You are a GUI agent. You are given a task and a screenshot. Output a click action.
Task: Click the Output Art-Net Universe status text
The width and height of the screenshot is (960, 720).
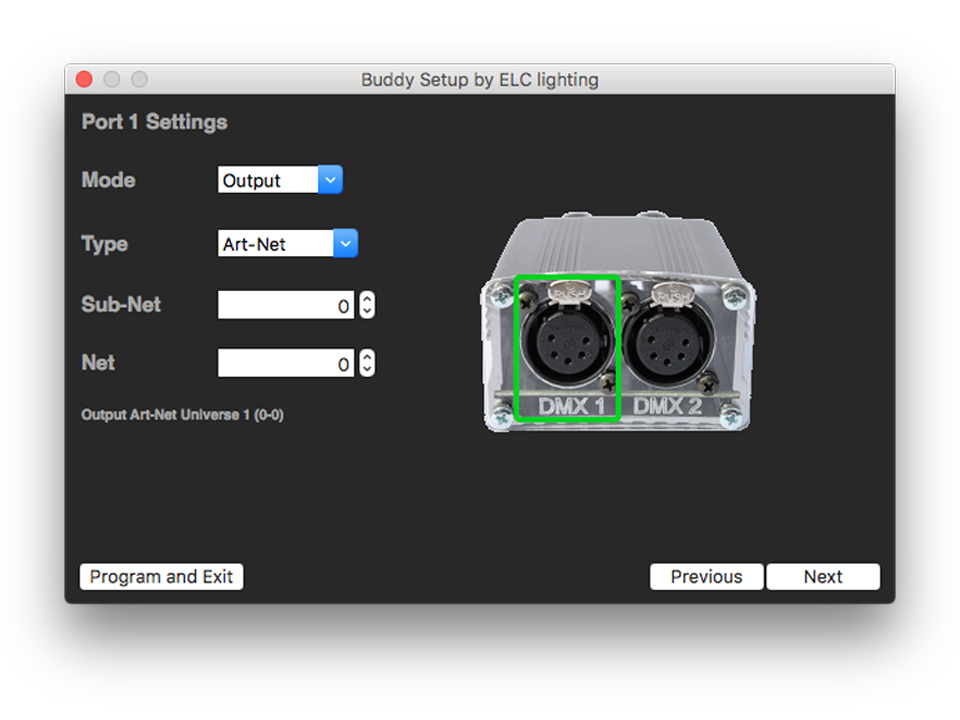point(182,415)
